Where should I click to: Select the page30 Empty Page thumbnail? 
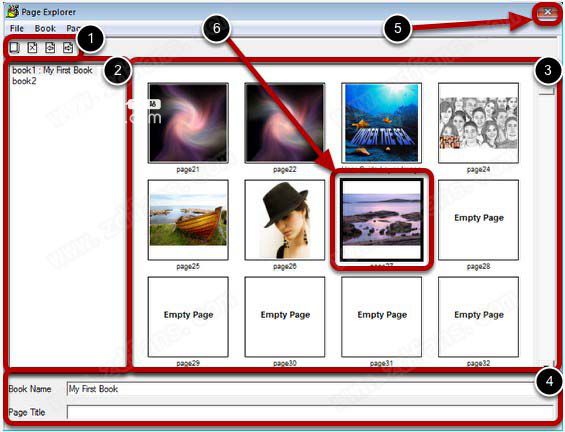[x=285, y=317]
